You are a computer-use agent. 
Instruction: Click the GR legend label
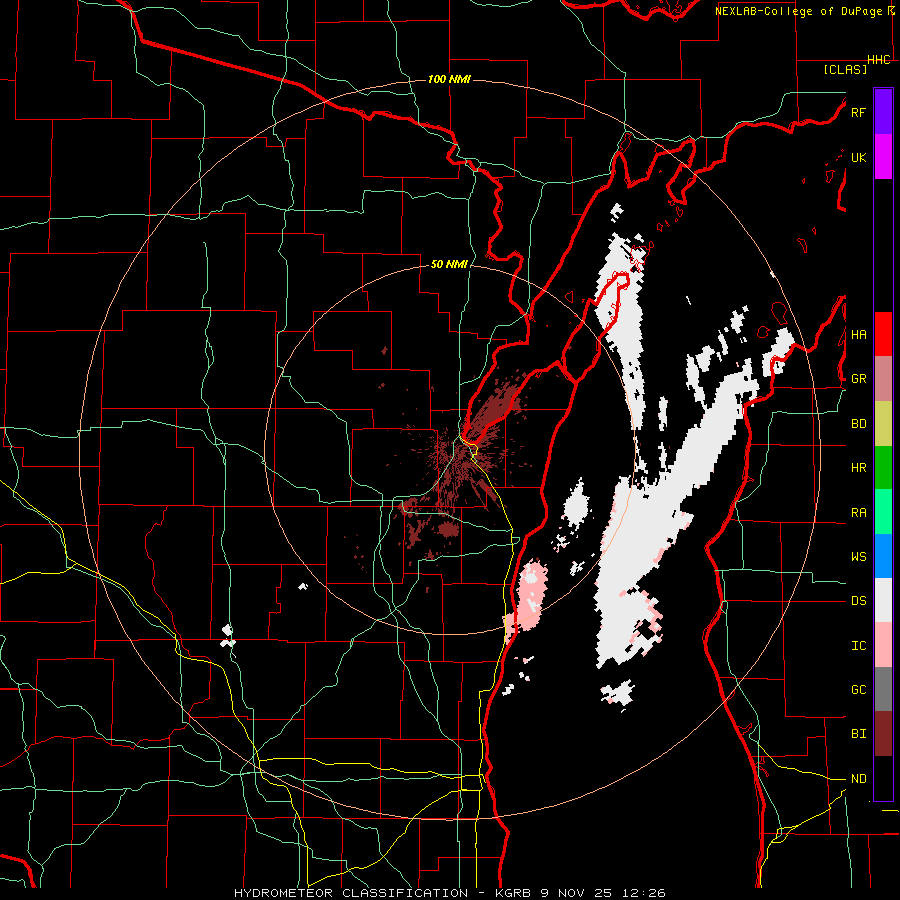pos(859,379)
